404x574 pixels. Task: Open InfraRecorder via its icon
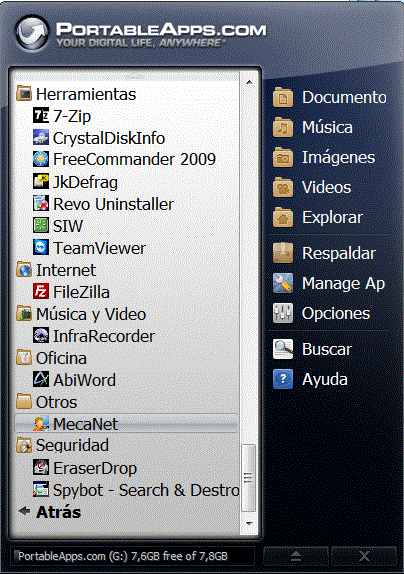(x=41, y=335)
